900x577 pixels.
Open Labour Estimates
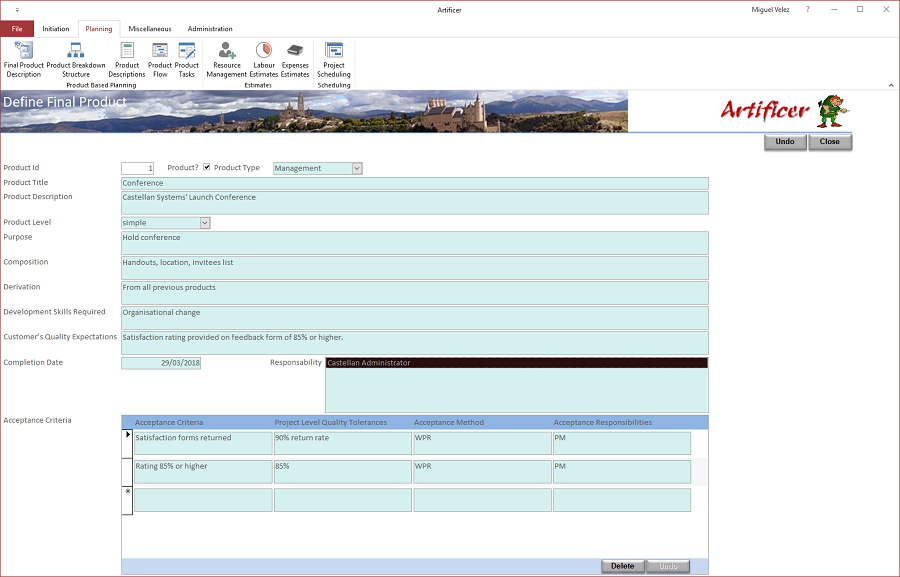click(x=264, y=59)
